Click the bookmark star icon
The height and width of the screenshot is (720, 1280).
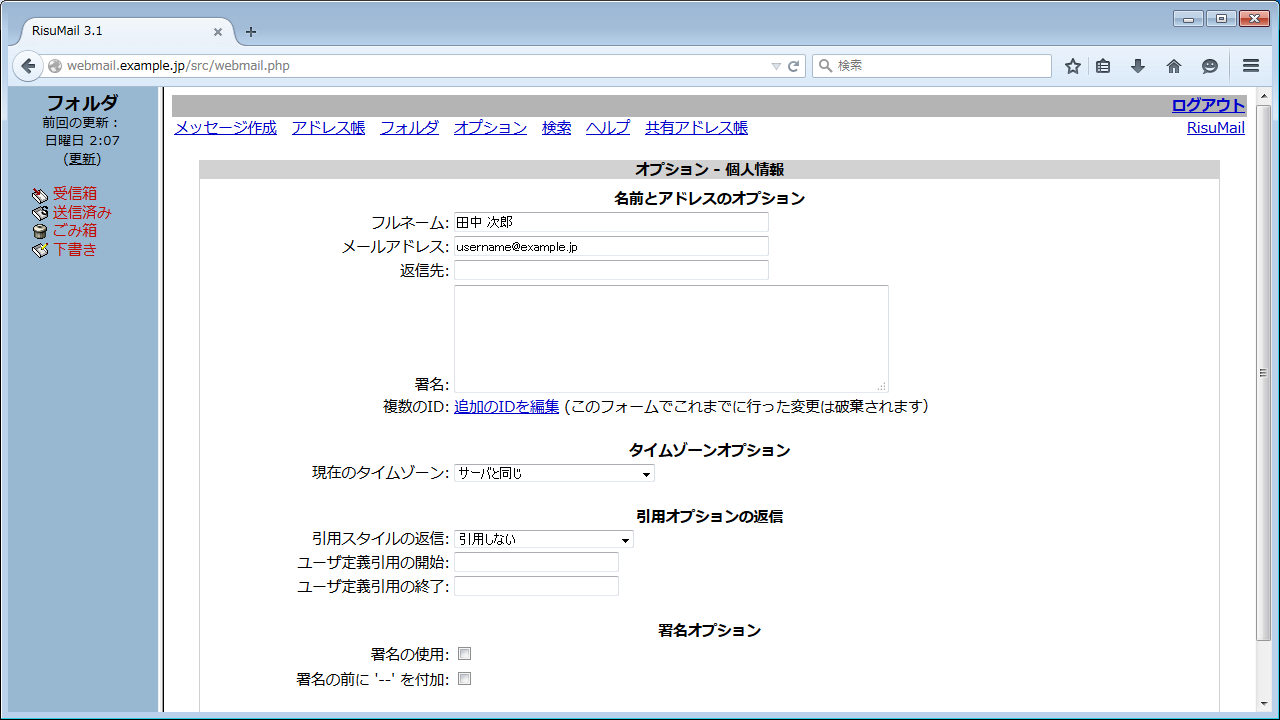click(1073, 66)
